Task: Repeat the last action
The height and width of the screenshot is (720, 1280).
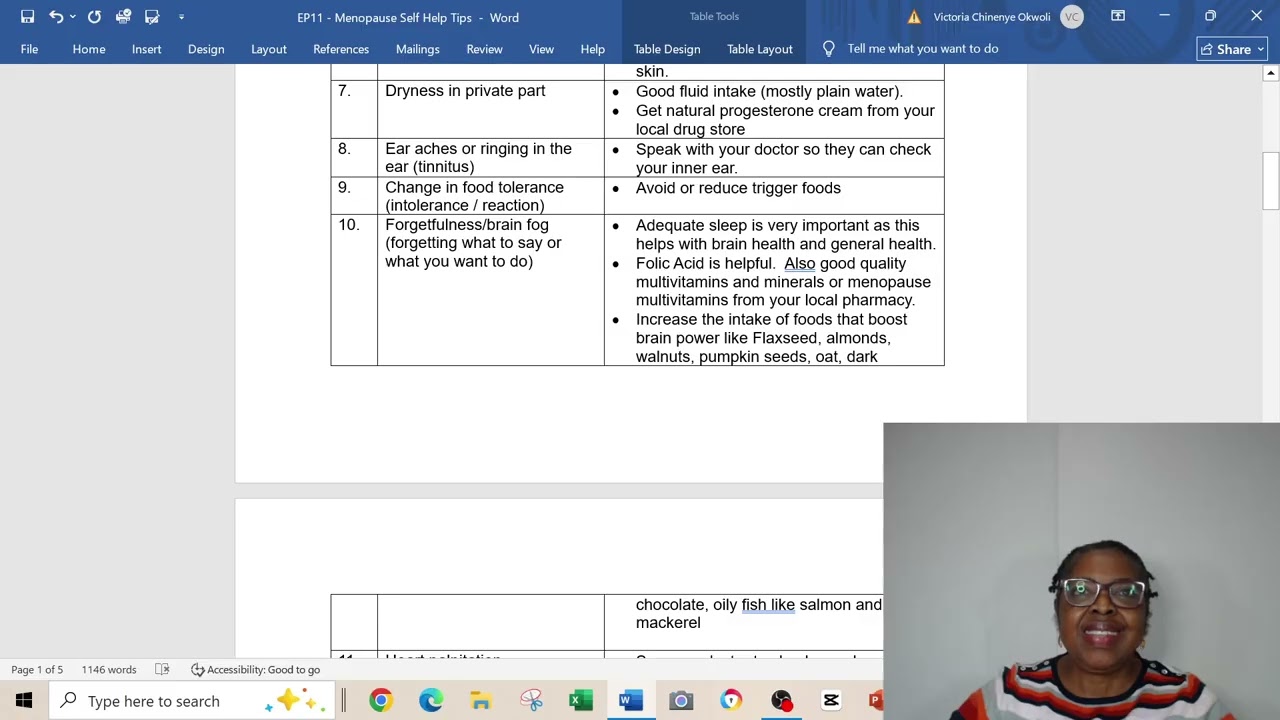Action: [x=94, y=17]
